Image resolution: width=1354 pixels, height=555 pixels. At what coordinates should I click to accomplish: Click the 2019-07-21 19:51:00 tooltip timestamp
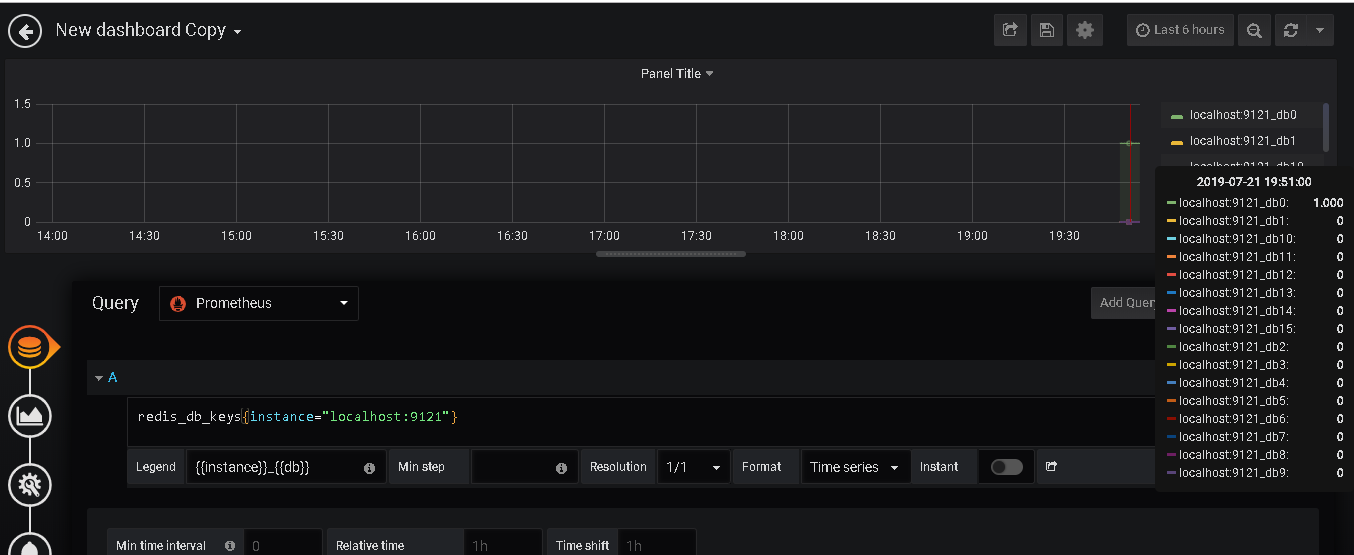(1254, 182)
